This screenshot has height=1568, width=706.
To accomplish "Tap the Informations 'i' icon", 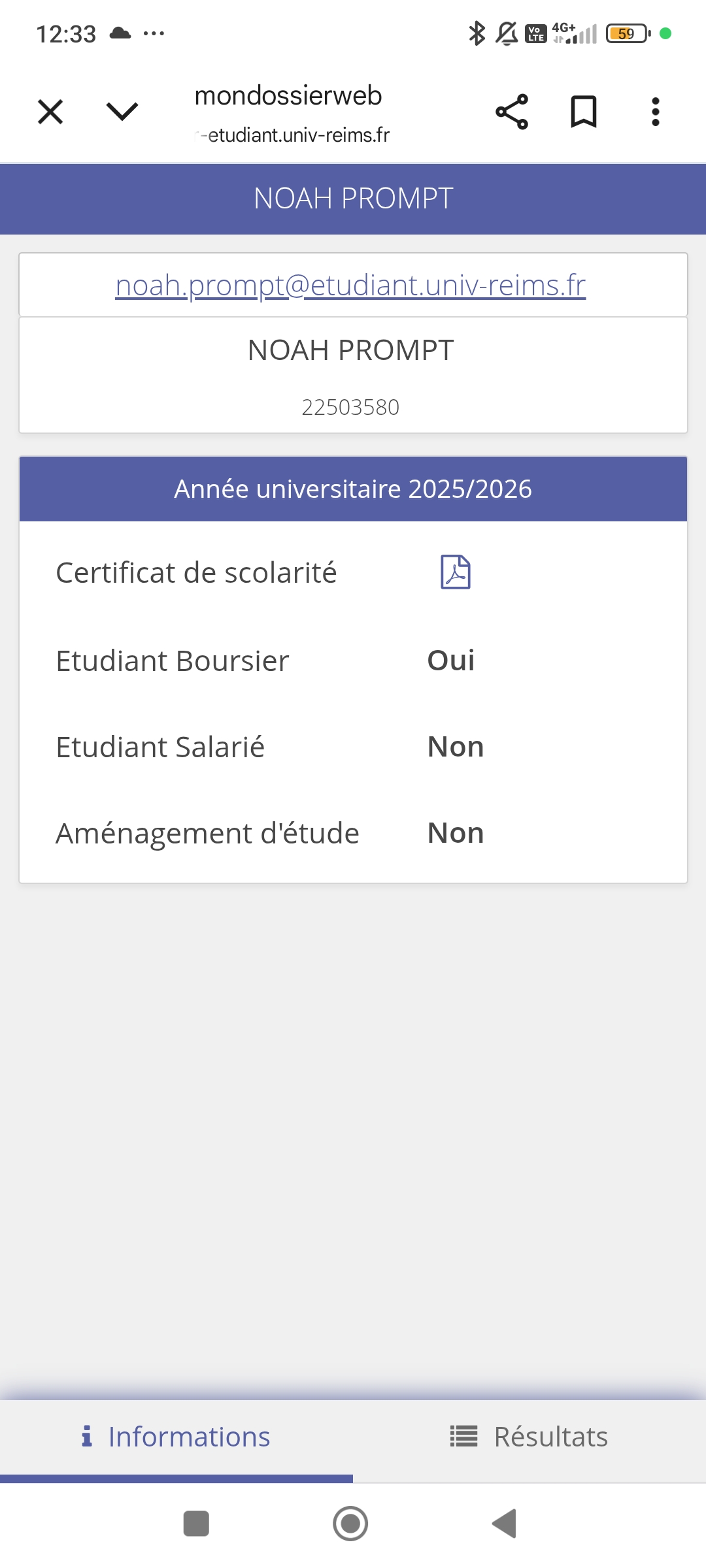I will click(87, 1436).
